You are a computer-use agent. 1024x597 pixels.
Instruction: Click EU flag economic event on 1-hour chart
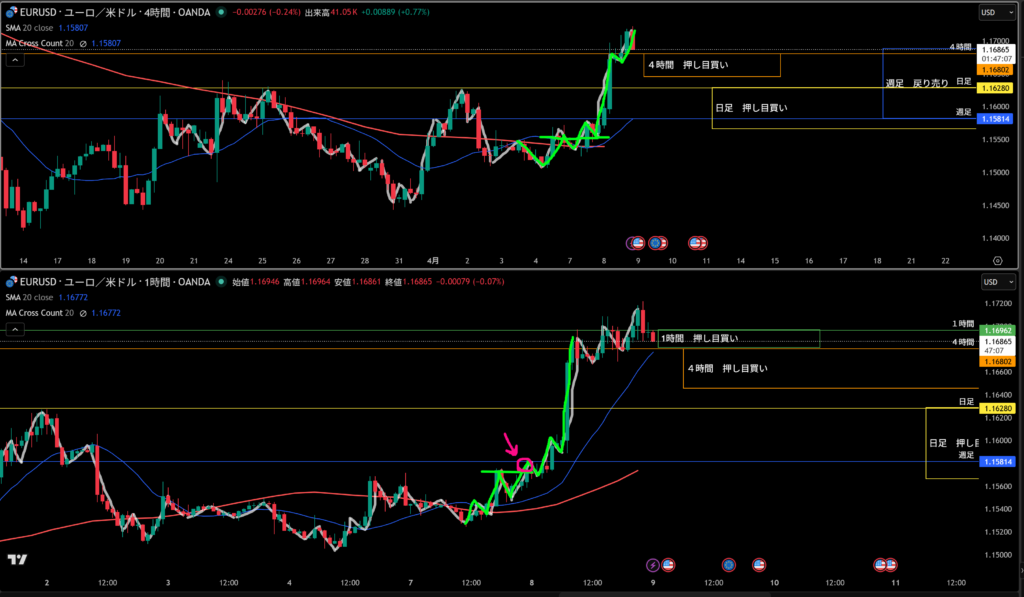click(728, 565)
